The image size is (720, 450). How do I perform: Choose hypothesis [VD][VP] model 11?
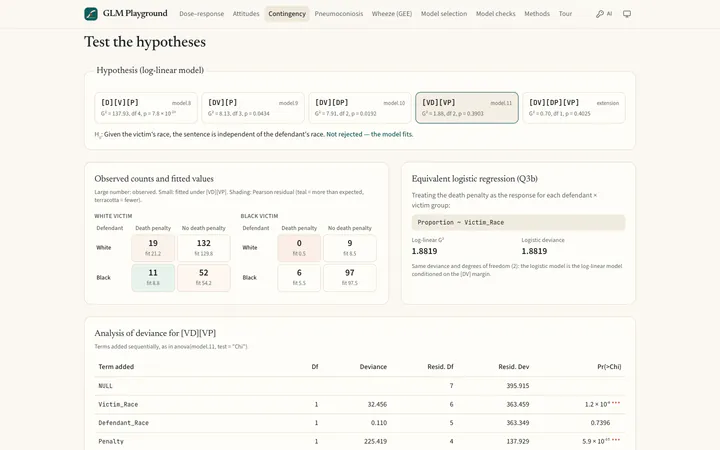point(467,108)
